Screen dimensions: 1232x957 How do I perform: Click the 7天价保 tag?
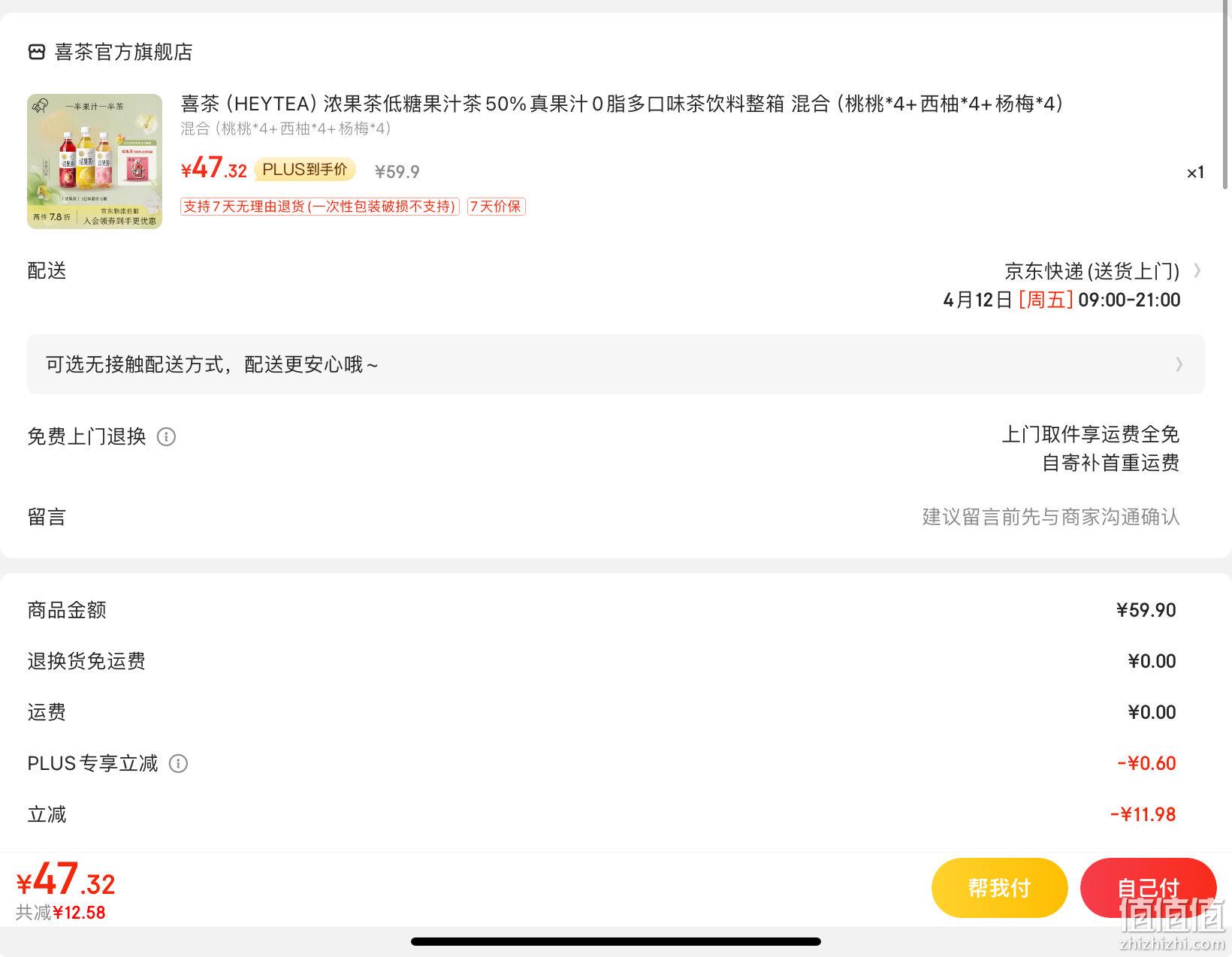[496, 207]
